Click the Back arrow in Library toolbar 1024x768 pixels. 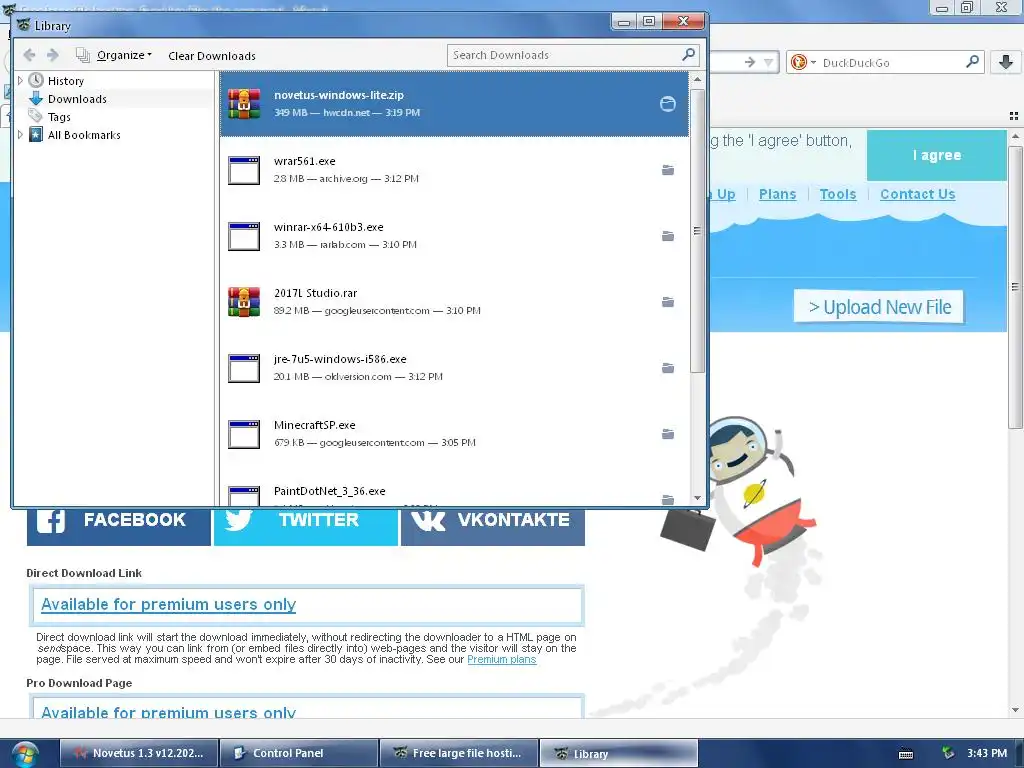tap(29, 56)
